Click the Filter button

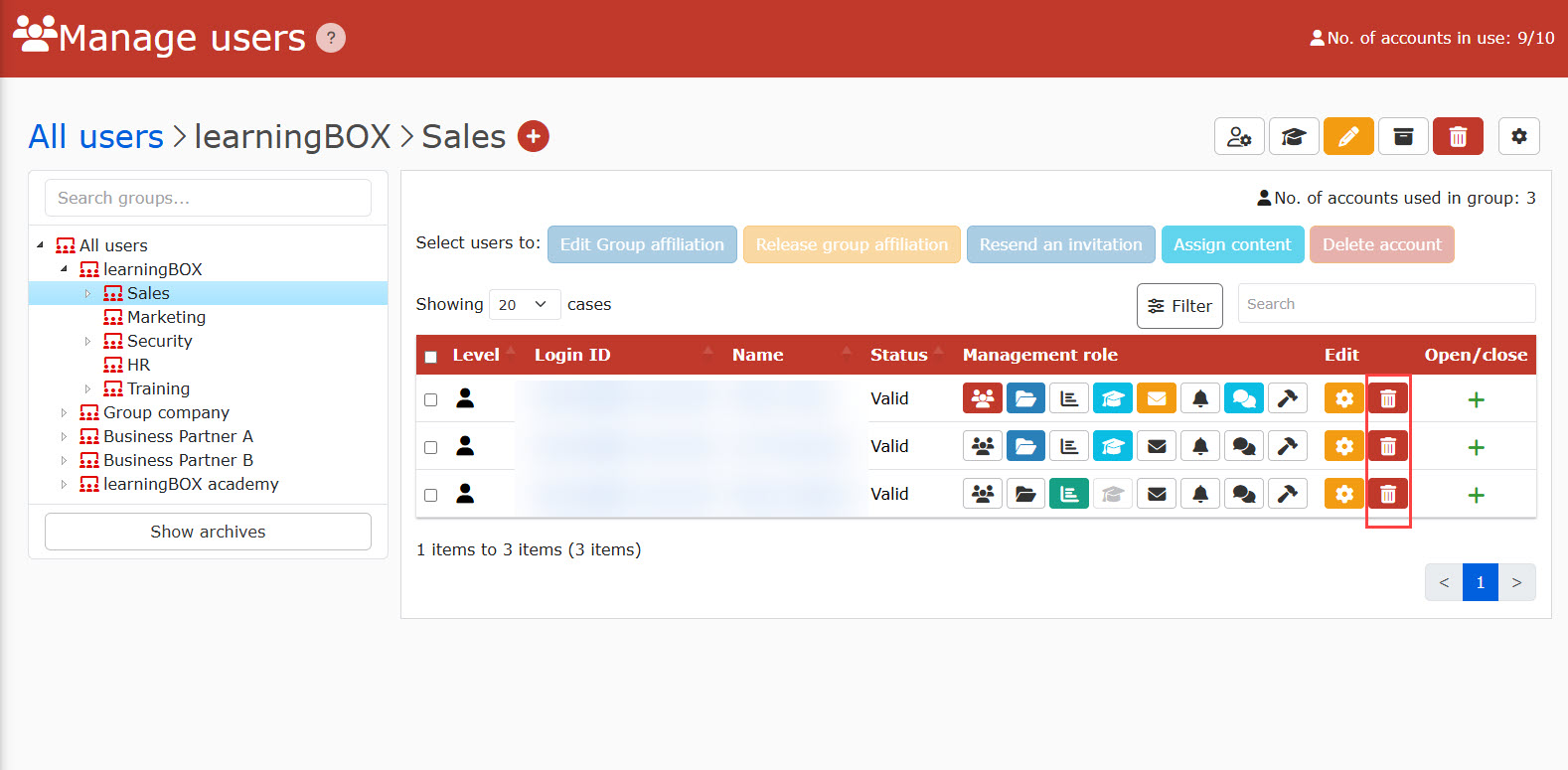click(x=1179, y=306)
